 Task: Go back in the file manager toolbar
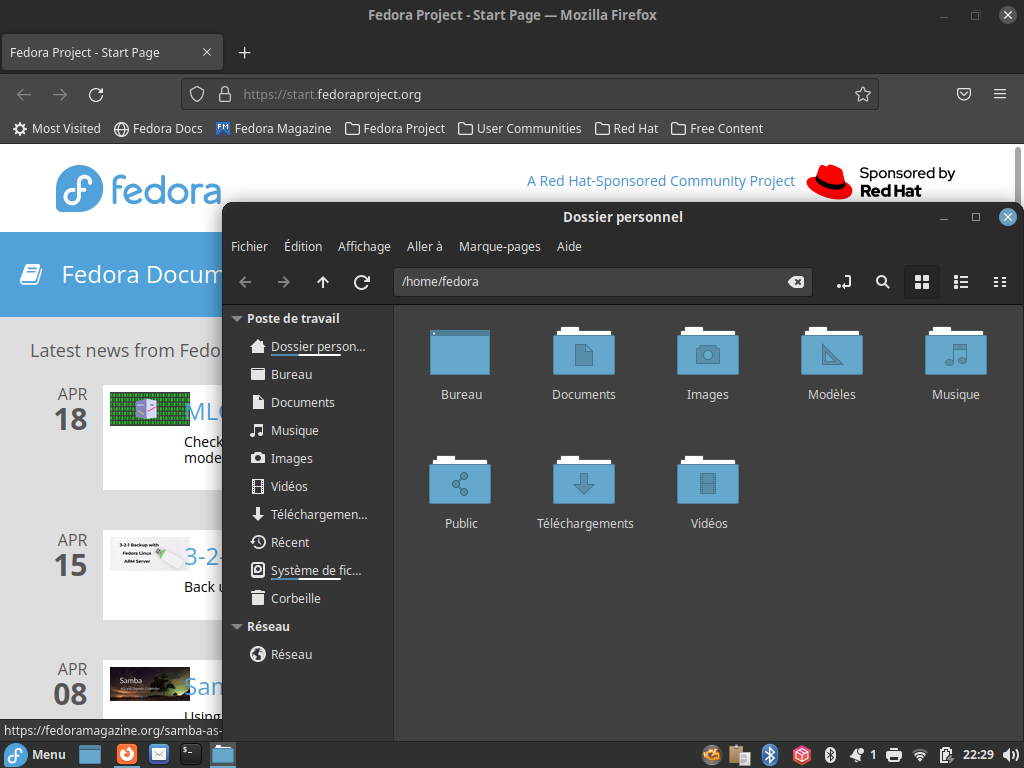pos(246,282)
